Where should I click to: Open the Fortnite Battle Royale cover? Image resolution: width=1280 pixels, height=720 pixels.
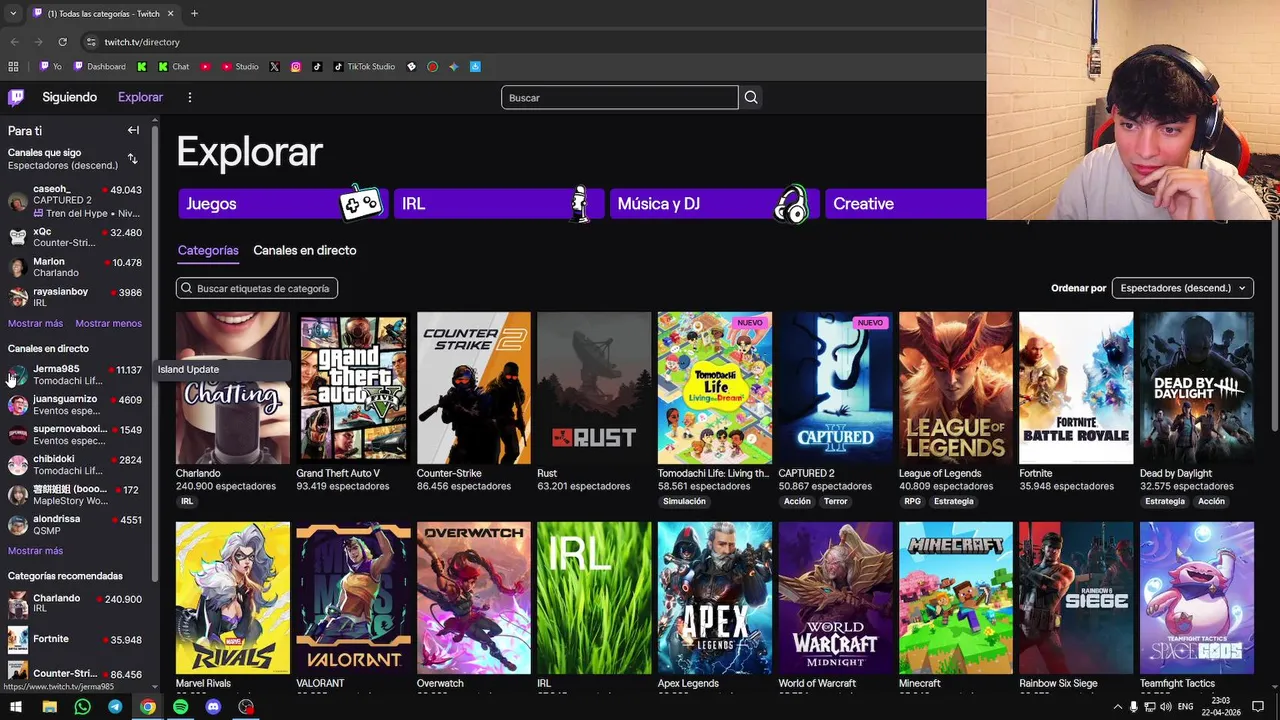[x=1076, y=388]
